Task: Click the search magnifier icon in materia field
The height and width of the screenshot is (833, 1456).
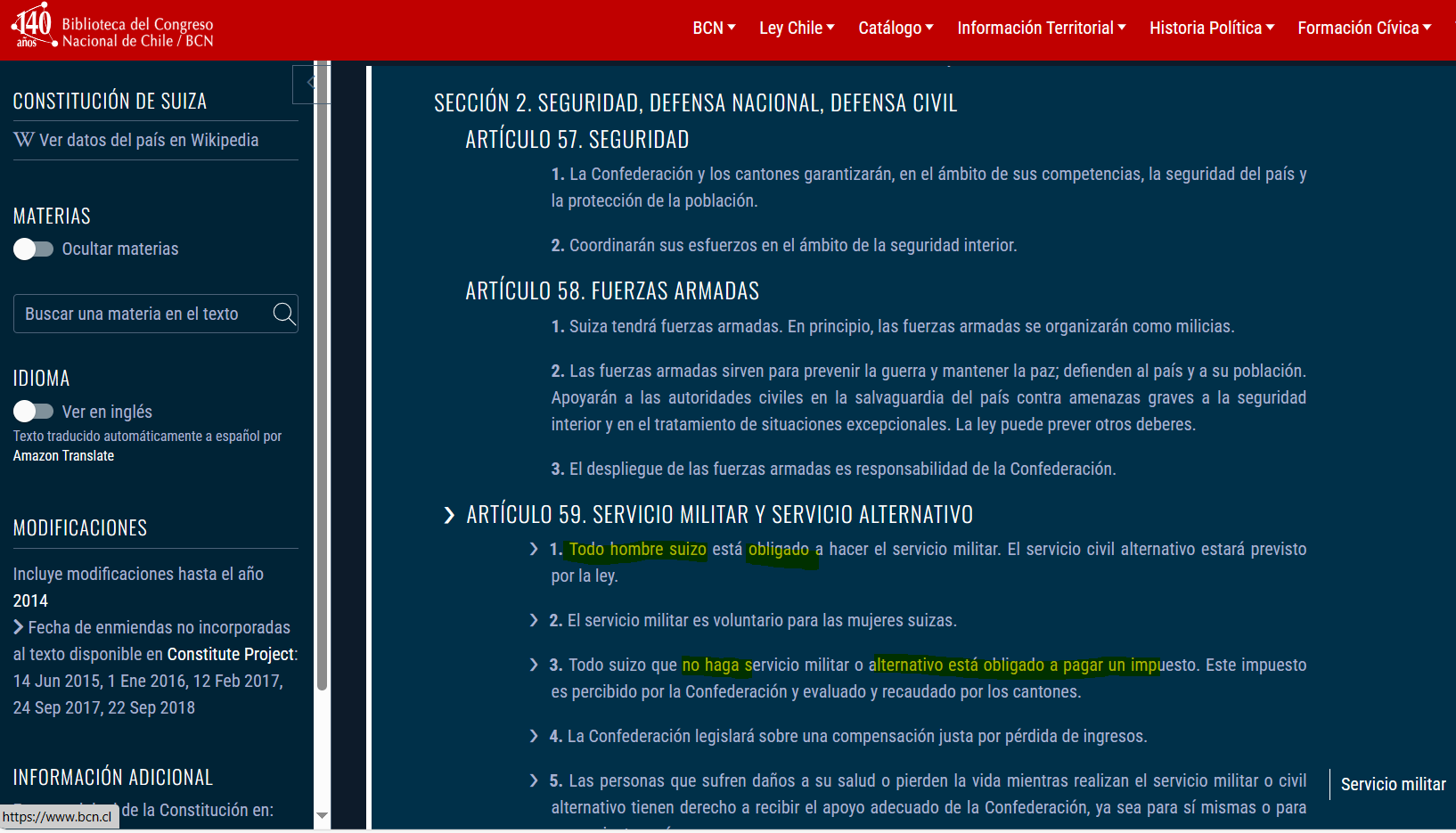Action: tap(283, 314)
